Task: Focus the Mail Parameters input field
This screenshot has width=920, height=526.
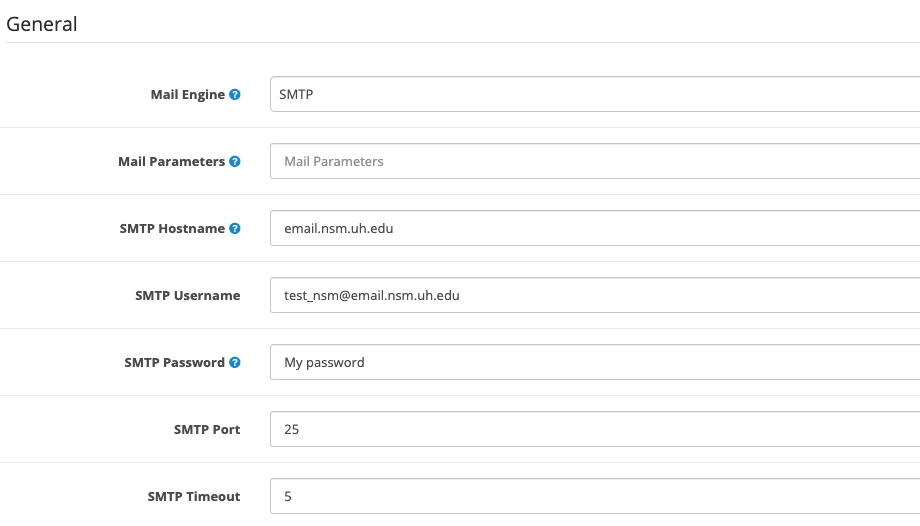Action: click(595, 161)
